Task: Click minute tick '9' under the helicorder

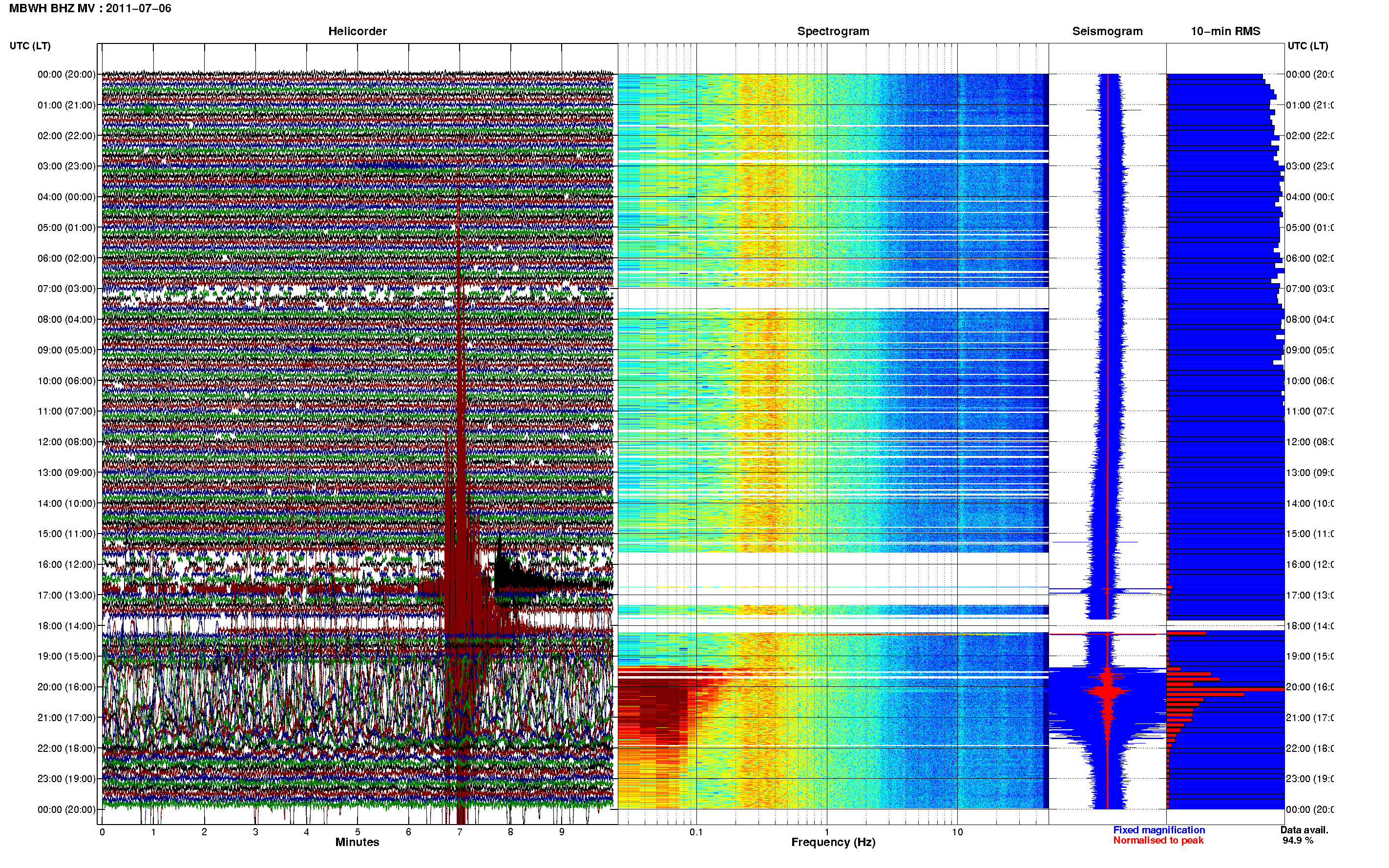Action: 562,832
